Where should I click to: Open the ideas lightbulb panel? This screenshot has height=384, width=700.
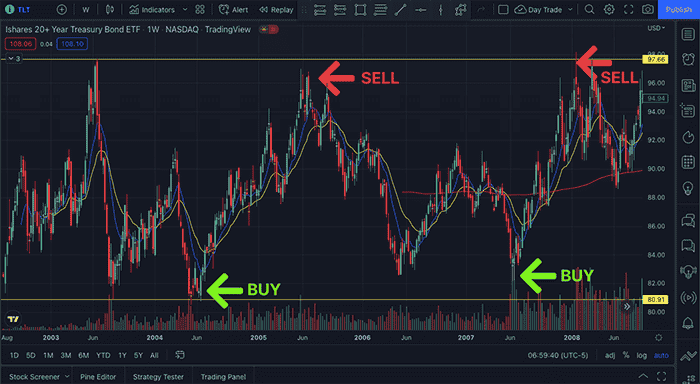688,188
